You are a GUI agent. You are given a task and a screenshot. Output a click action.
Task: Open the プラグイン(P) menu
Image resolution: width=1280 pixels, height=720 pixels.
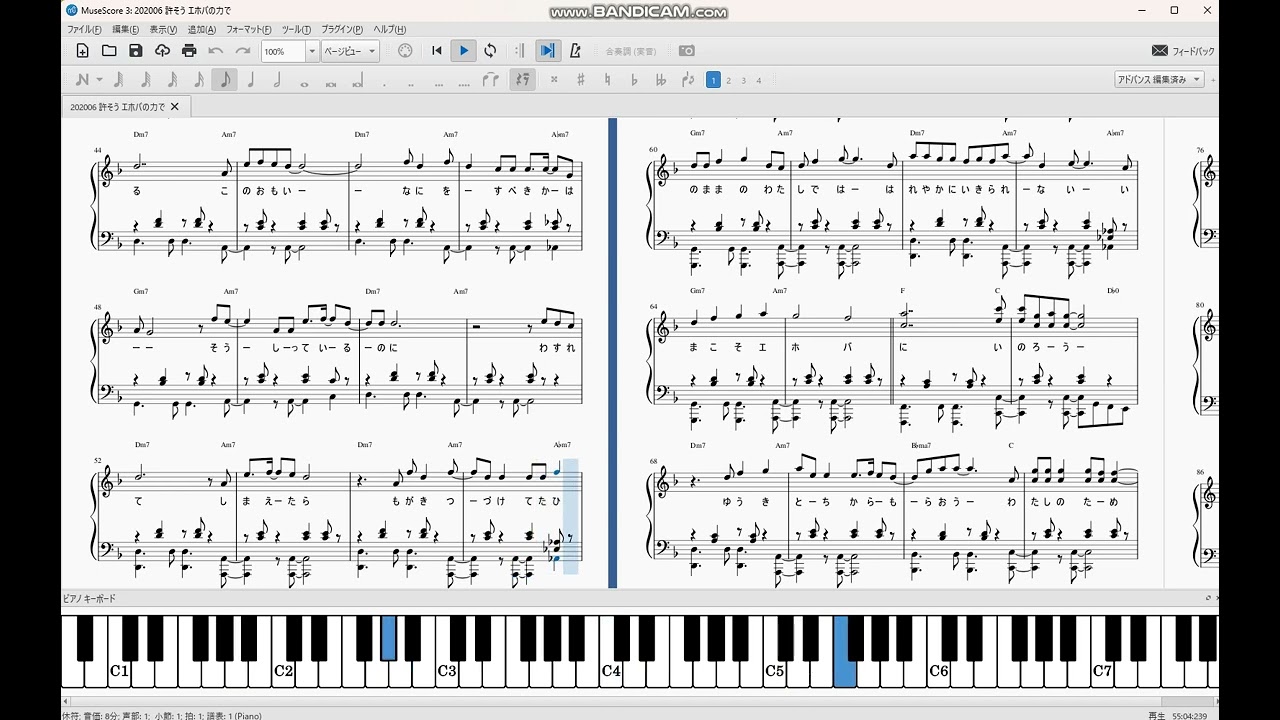[342, 30]
